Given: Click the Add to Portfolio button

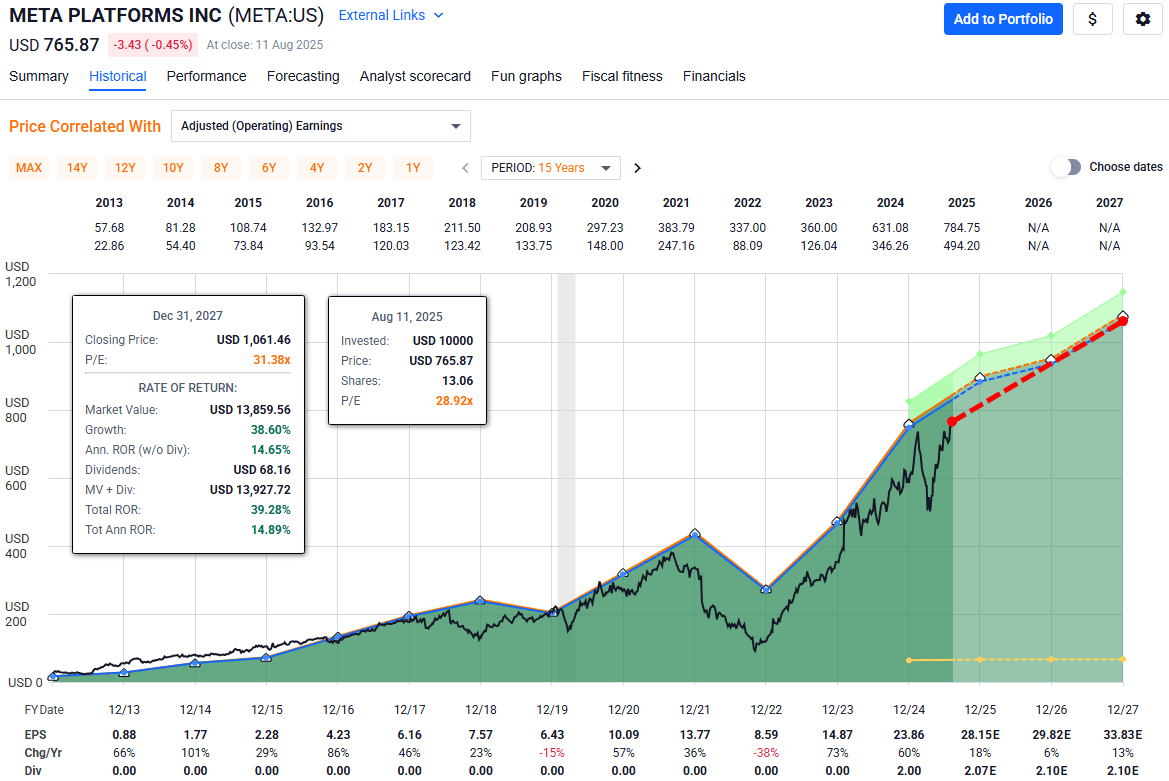Looking at the screenshot, I should pos(1003,19).
